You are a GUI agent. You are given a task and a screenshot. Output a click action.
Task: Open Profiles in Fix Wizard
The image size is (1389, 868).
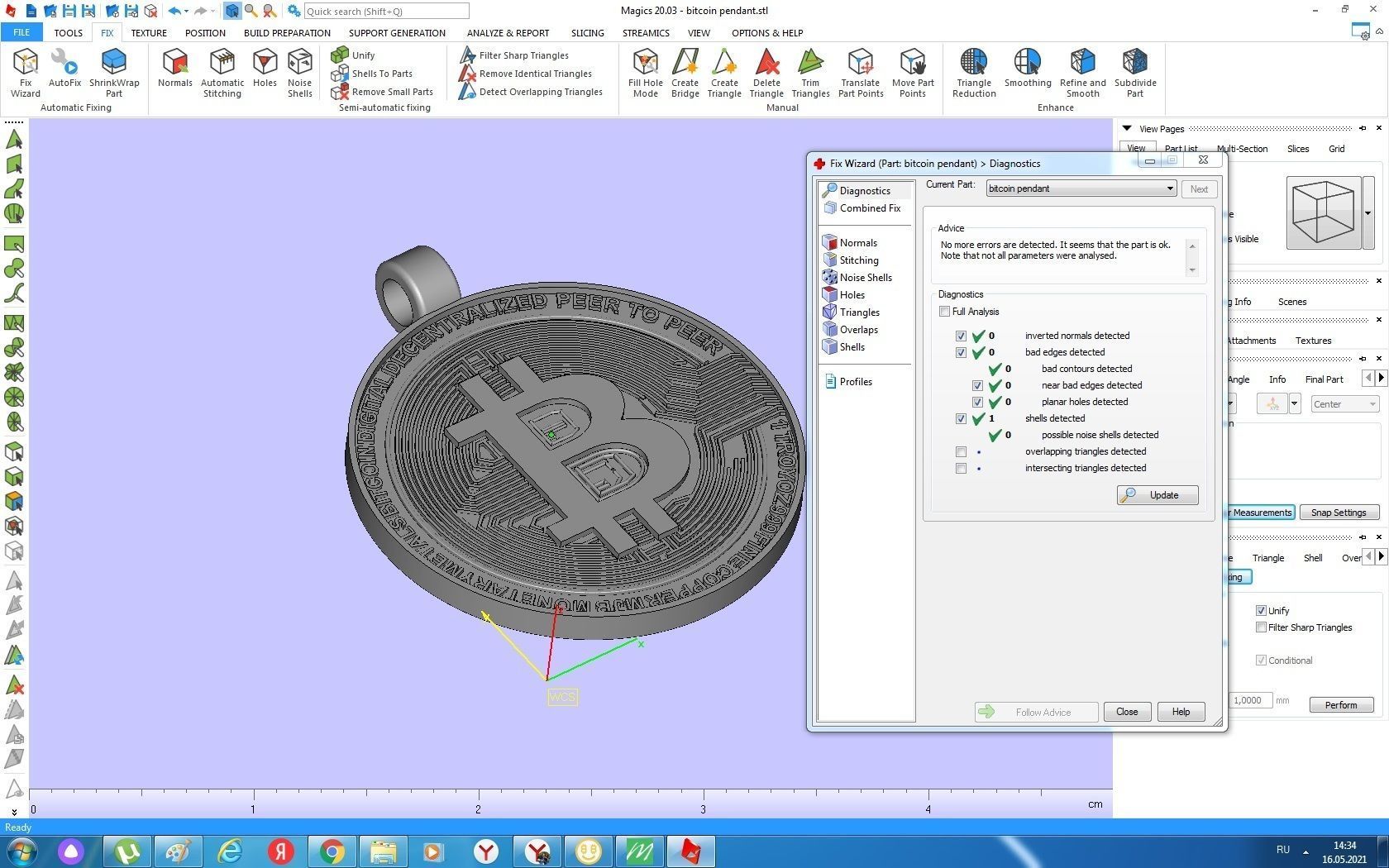848,382
